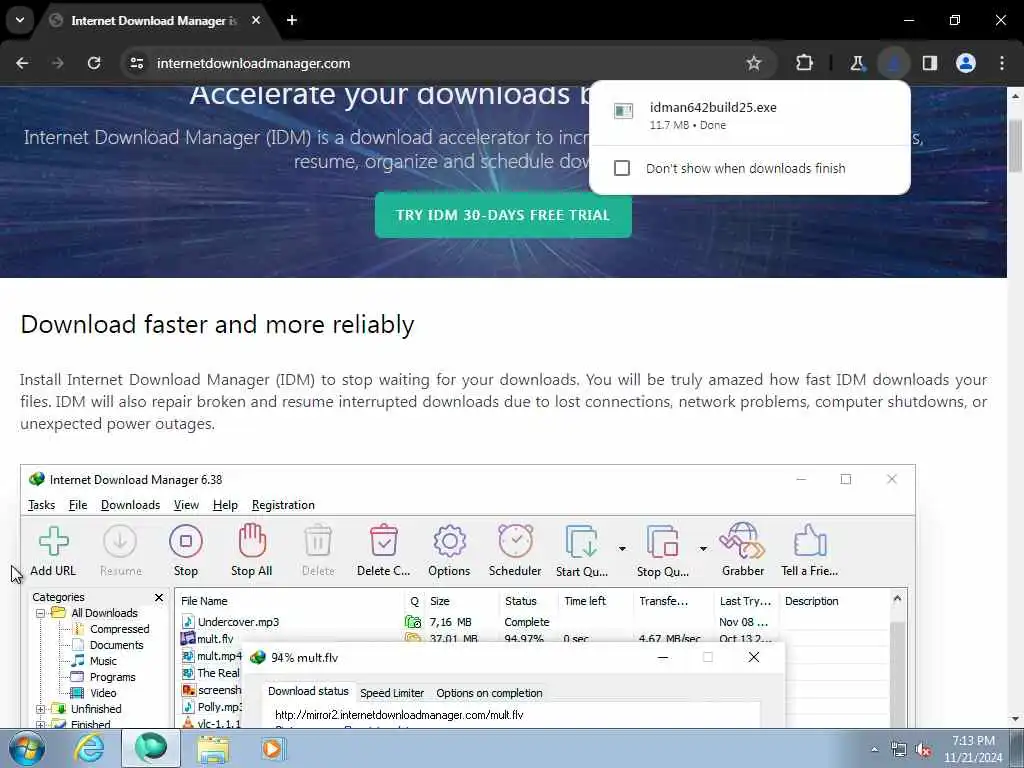Open the Help menu

tap(225, 505)
